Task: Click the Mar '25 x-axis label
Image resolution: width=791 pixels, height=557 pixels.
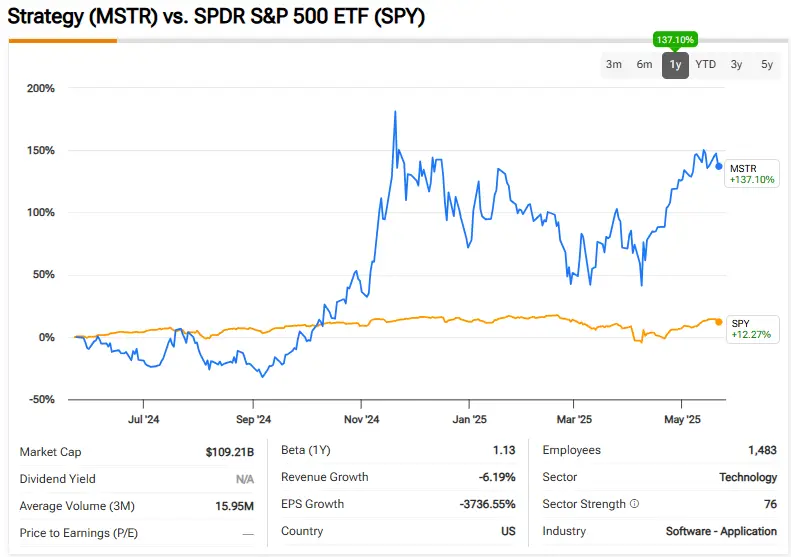Action: (574, 419)
